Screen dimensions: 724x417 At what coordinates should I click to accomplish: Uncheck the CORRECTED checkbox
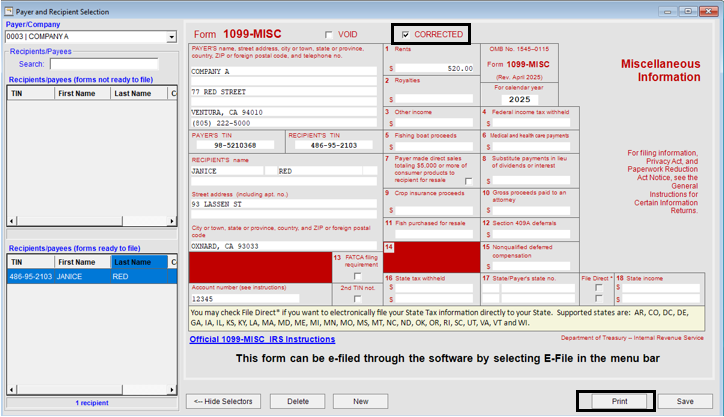coord(405,35)
